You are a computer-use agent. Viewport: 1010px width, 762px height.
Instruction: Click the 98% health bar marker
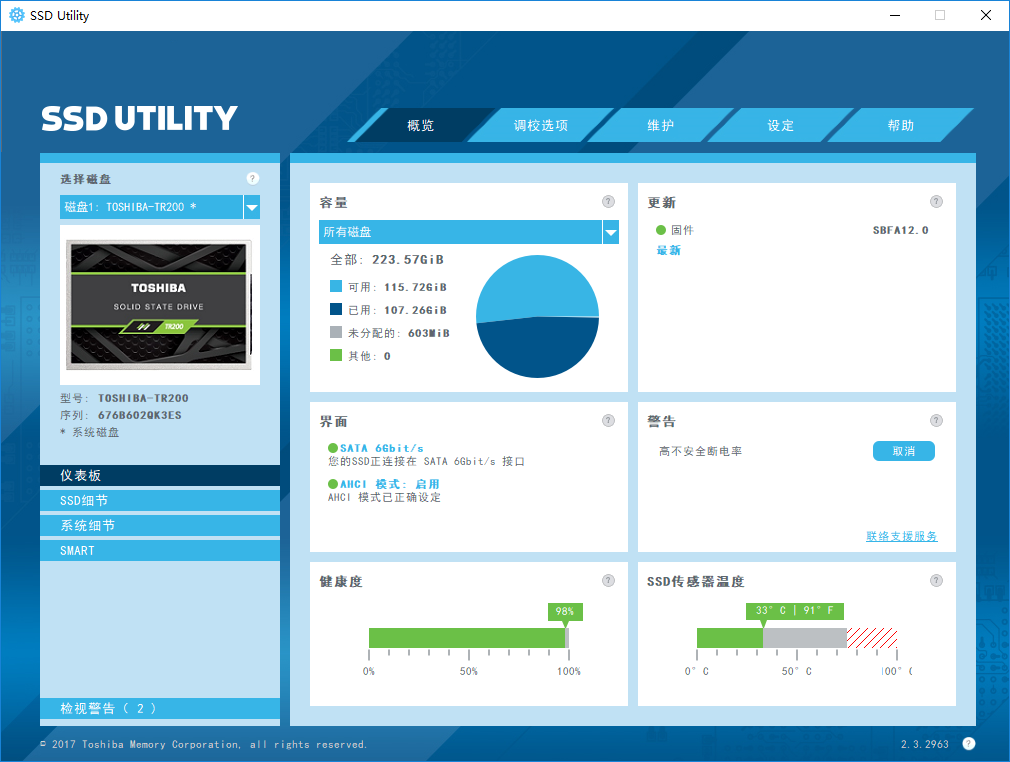tap(565, 613)
